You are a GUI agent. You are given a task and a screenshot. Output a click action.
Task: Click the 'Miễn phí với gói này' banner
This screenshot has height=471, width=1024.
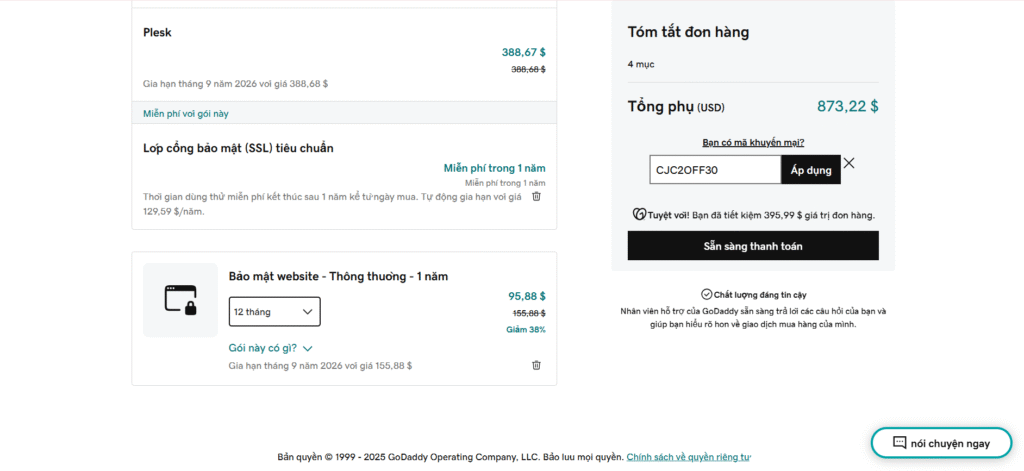coord(186,113)
